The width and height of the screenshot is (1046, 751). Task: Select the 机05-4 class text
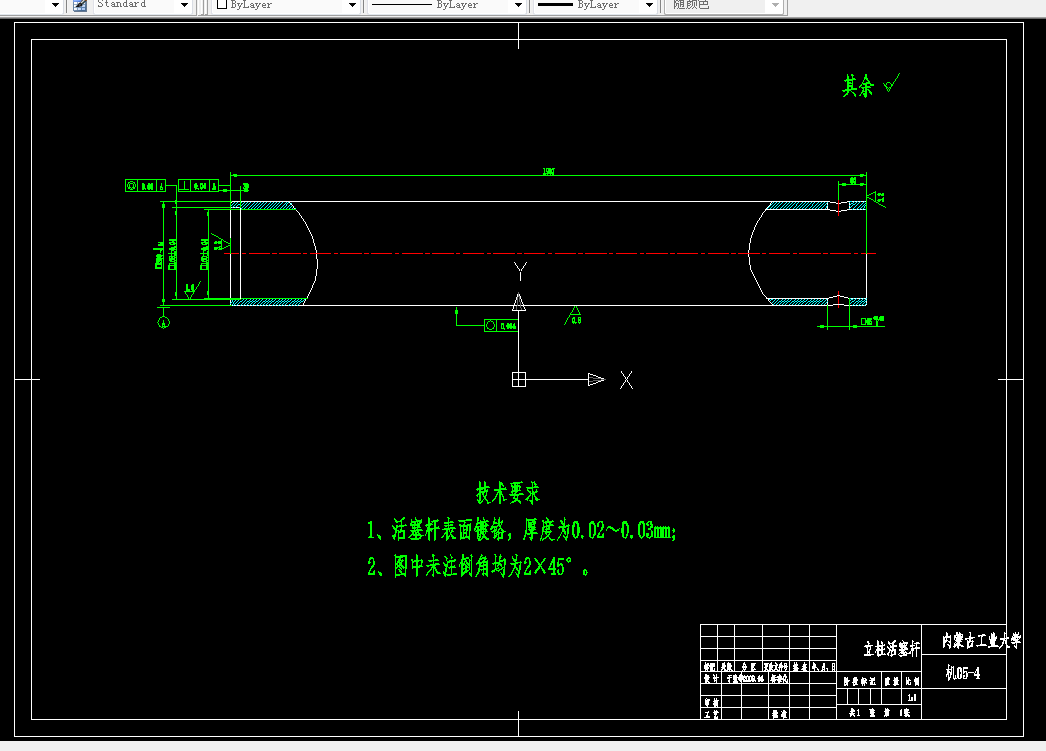pyautogui.click(x=963, y=673)
